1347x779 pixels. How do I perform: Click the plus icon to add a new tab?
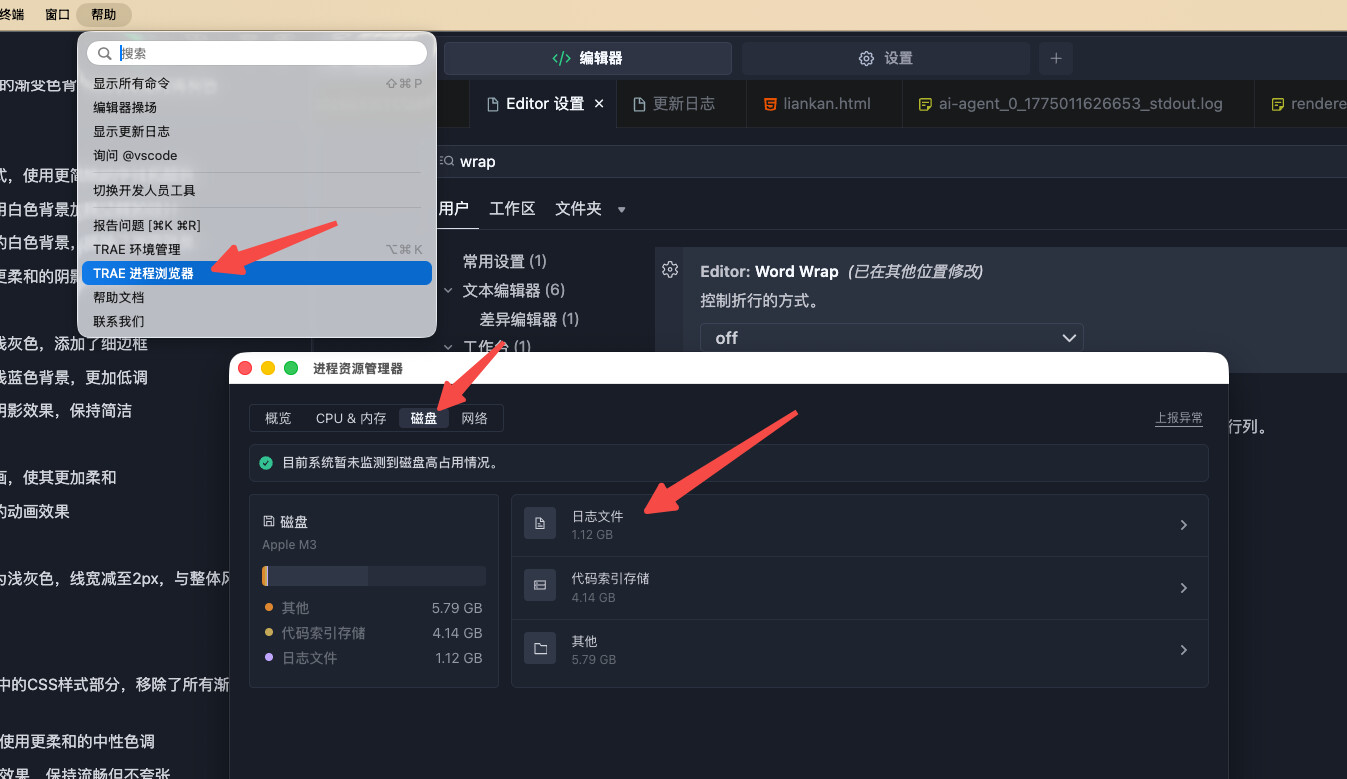[x=1055, y=58]
